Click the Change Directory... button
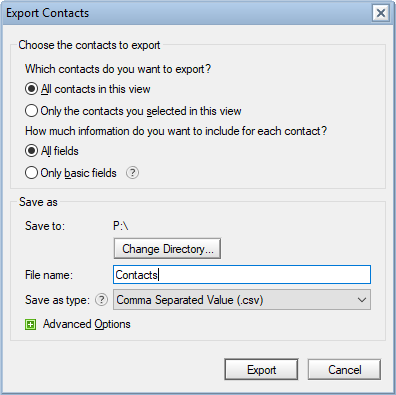 [x=167, y=249]
